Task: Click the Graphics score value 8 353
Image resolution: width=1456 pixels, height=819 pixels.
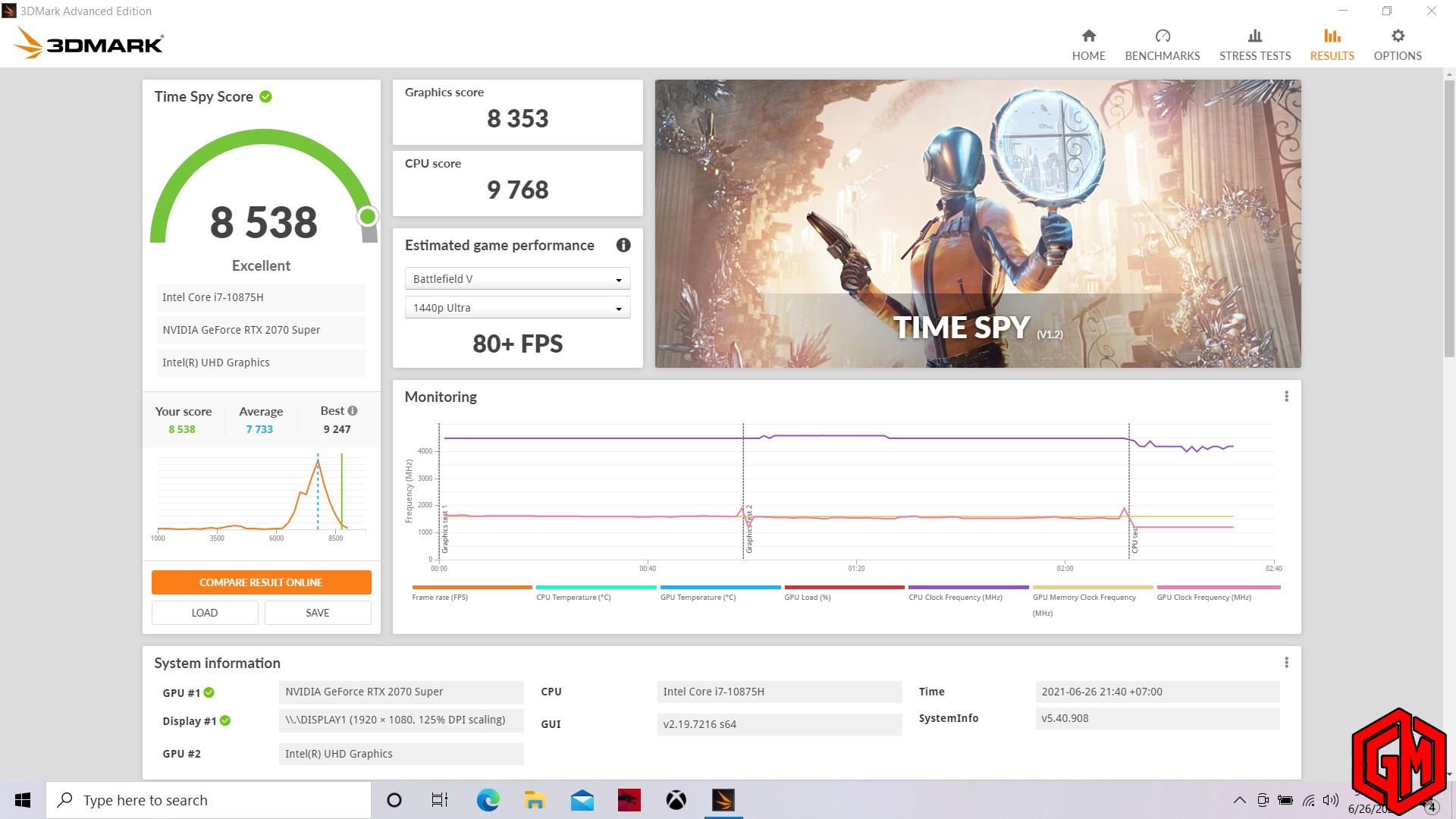Action: coord(517,119)
